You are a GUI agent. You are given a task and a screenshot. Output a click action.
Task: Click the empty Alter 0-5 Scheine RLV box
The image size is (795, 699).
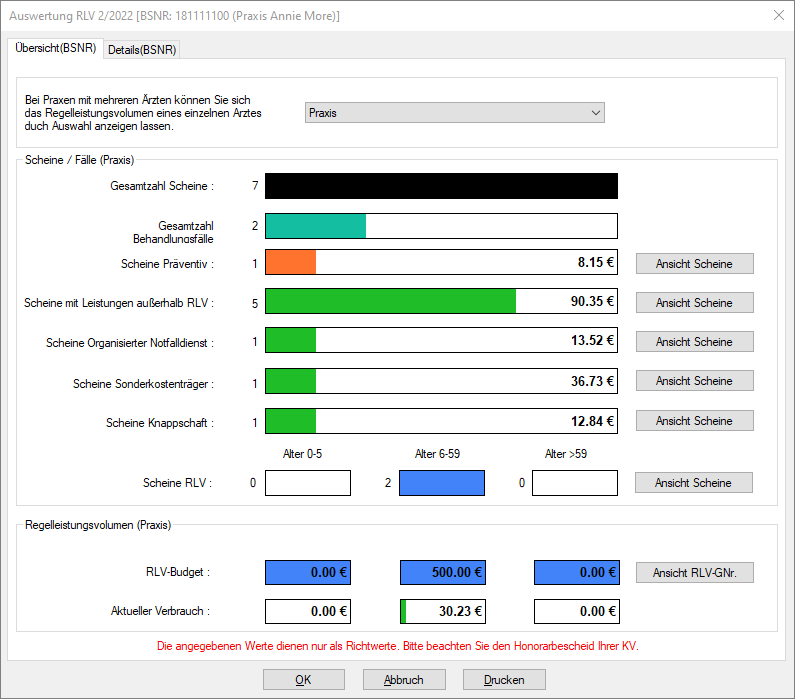click(x=308, y=484)
